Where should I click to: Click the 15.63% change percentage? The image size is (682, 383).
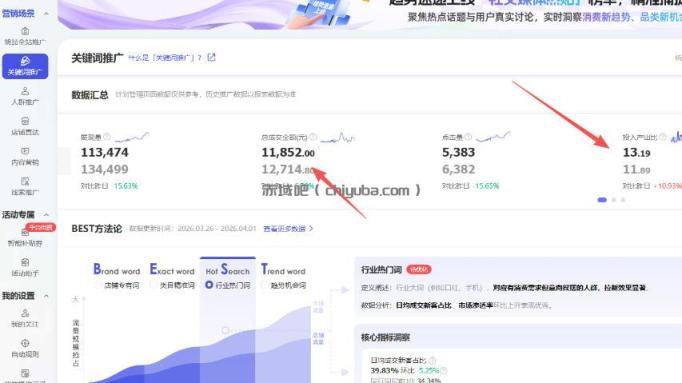(x=126, y=186)
